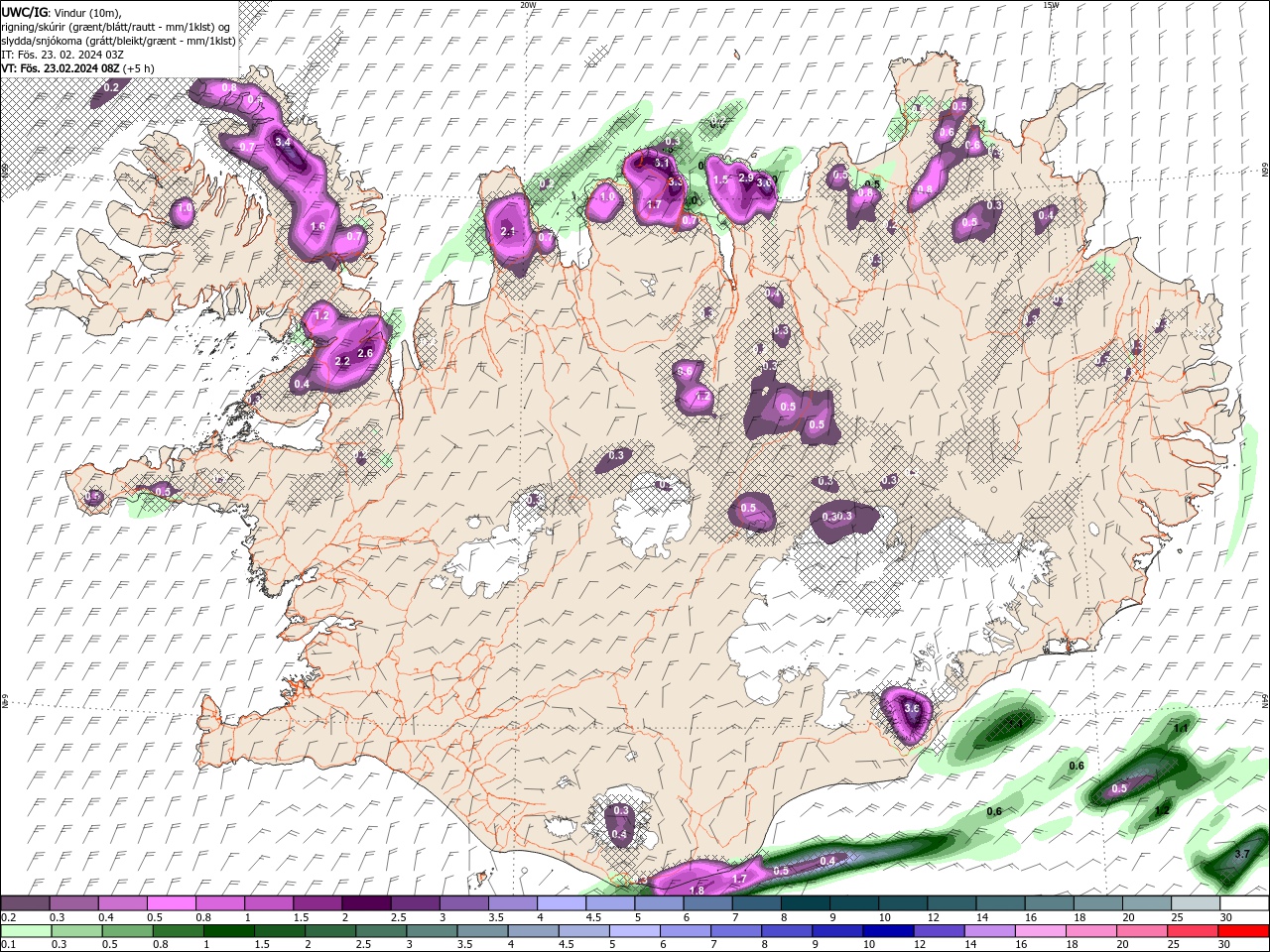Pick the pale green first swatch of the bottom scale

pyautogui.click(x=26, y=931)
